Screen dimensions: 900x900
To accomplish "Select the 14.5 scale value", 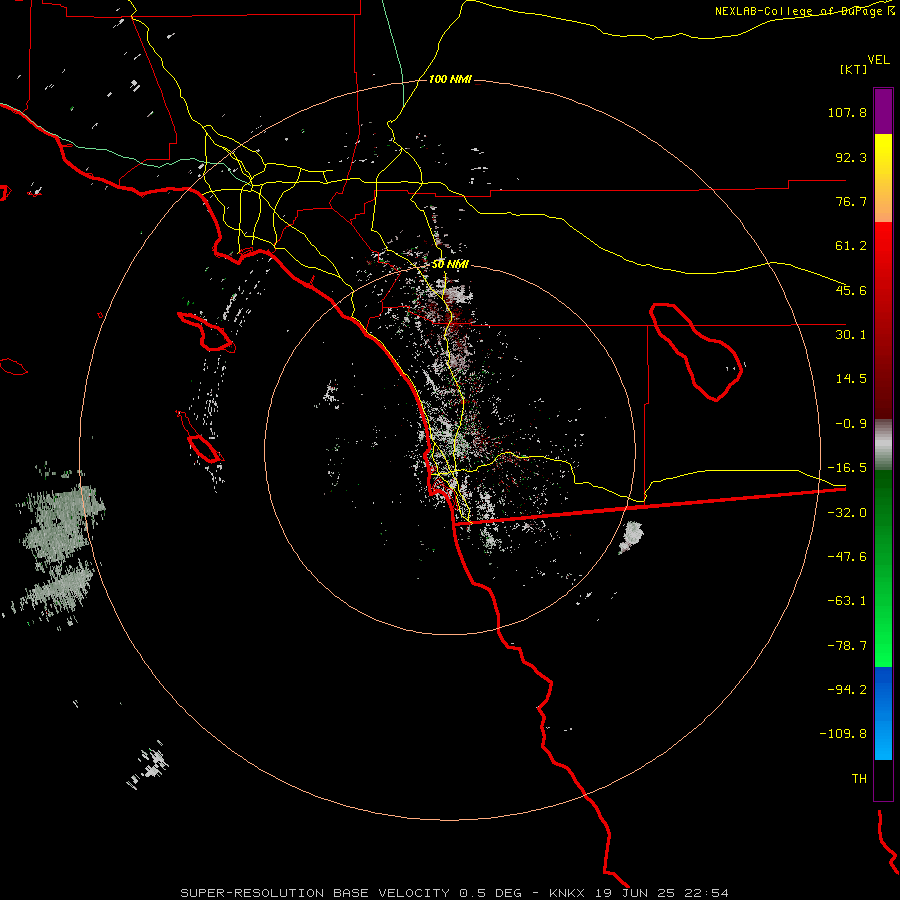I will coord(851,379).
